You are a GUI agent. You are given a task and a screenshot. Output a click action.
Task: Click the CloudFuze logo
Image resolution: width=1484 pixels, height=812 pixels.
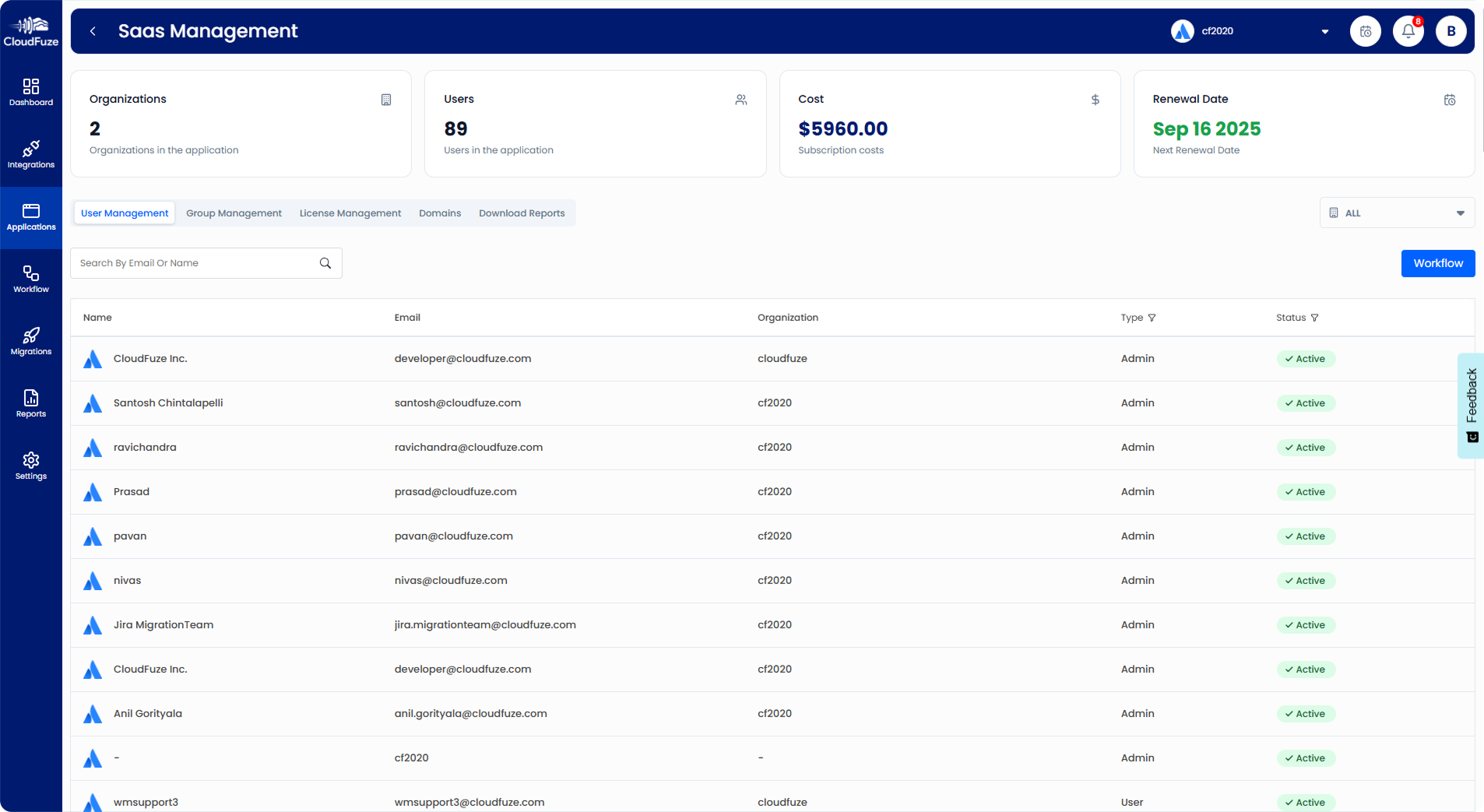[x=31, y=31]
